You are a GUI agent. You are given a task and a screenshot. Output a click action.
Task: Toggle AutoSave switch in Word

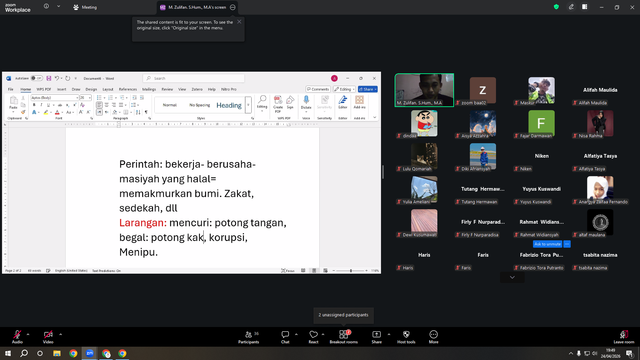click(x=36, y=78)
